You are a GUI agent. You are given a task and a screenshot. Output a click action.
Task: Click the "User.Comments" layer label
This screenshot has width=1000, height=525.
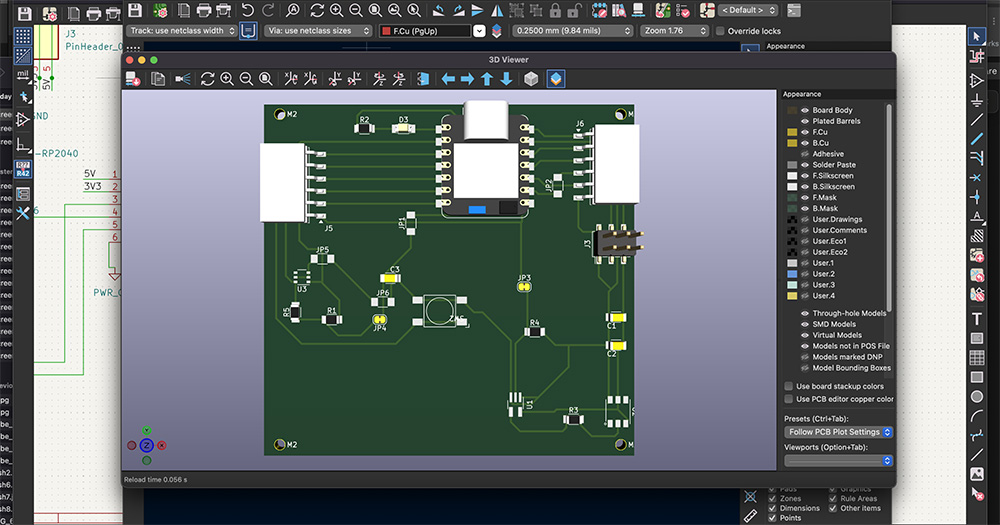coord(839,230)
